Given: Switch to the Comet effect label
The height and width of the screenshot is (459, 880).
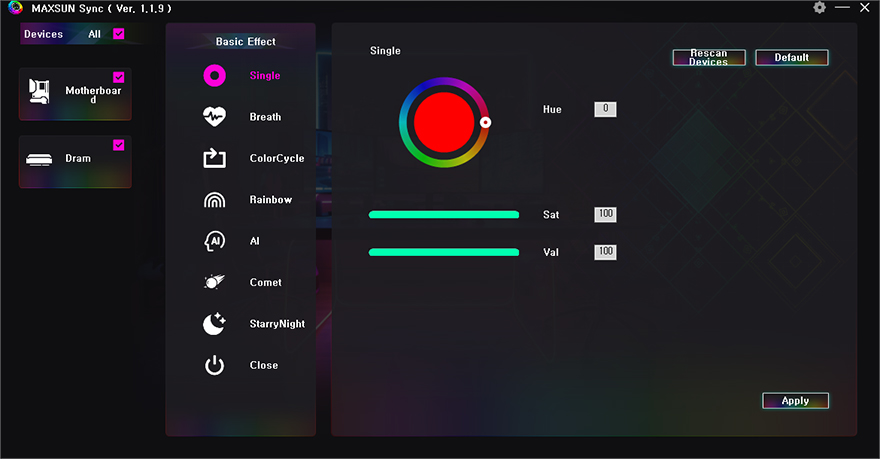Looking at the screenshot, I should 265,282.
